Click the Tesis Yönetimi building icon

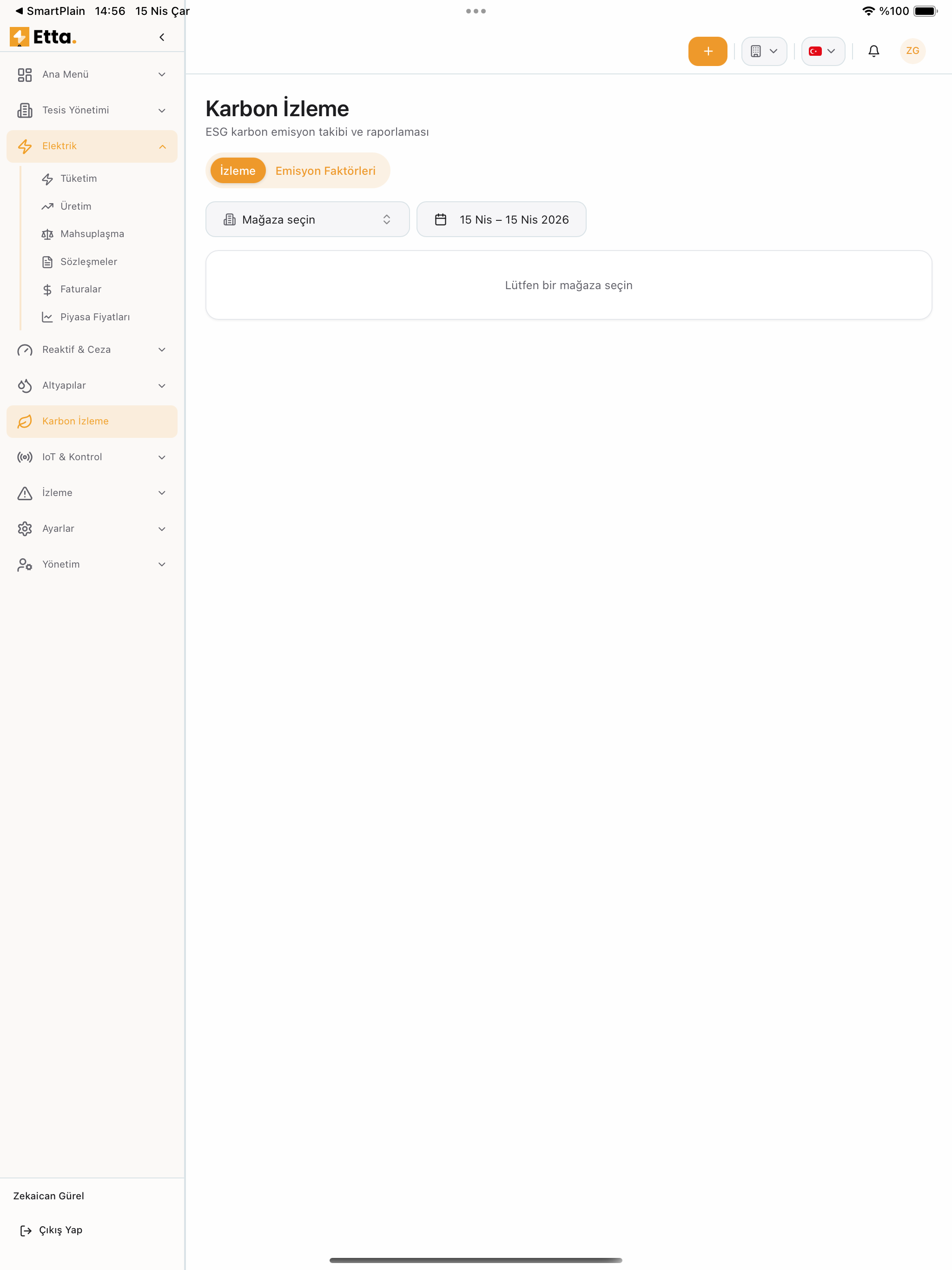[x=25, y=110]
